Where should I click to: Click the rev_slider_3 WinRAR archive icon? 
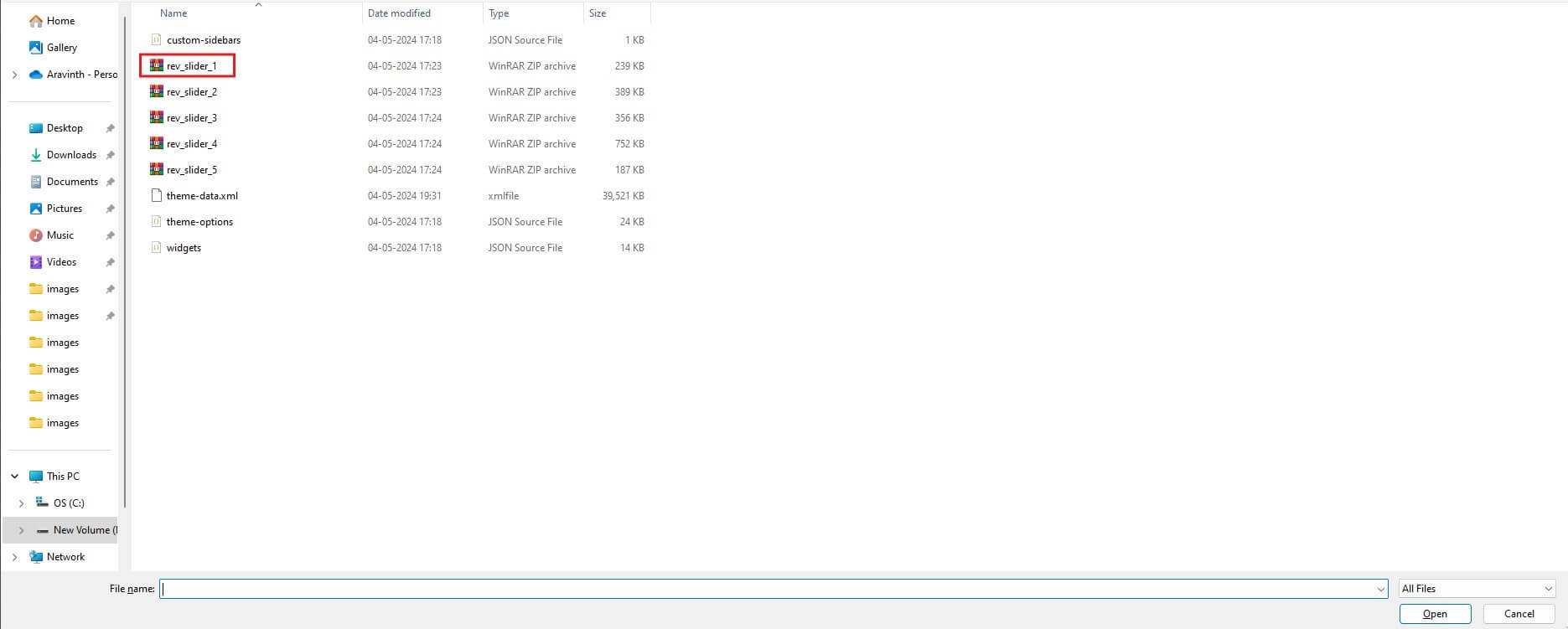(156, 117)
